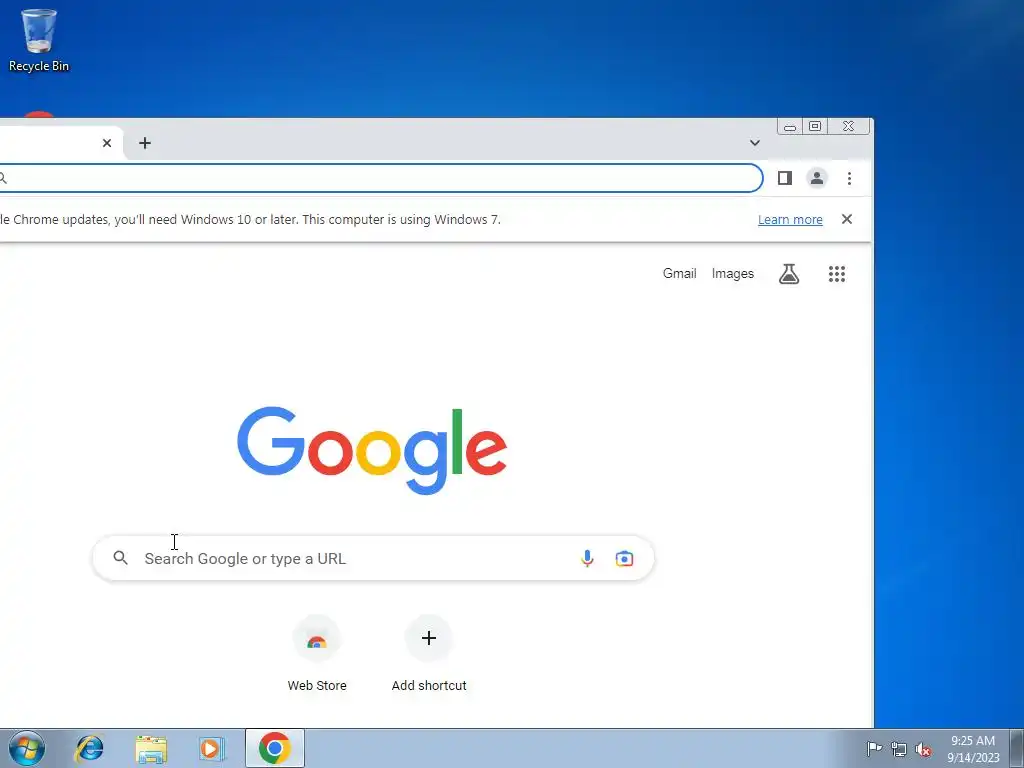This screenshot has height=768, width=1024.
Task: Click the Chrome address bar
Action: (x=380, y=178)
